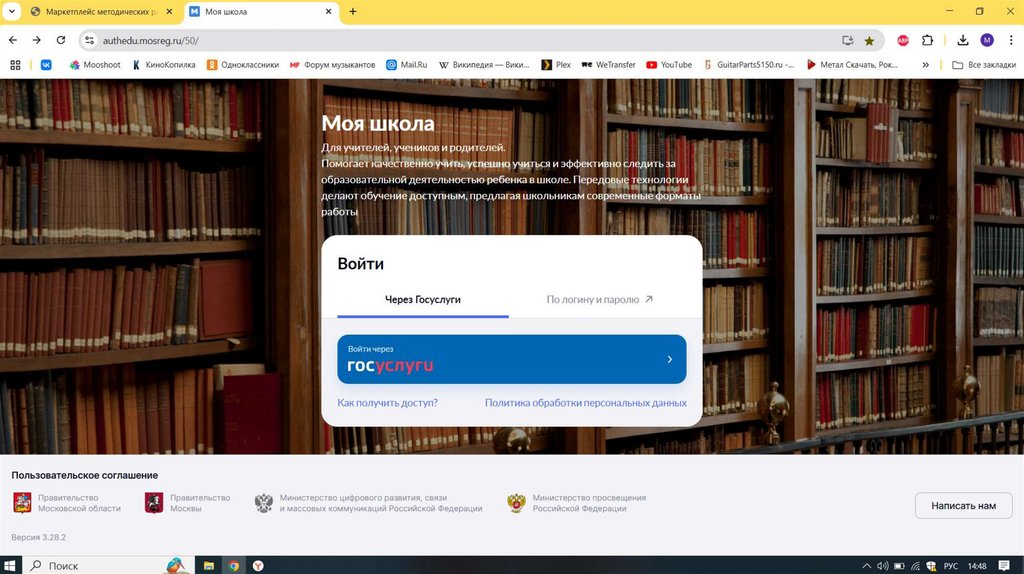The height and width of the screenshot is (574, 1024).
Task: Open the Как получить доступ? link
Action: (x=387, y=403)
